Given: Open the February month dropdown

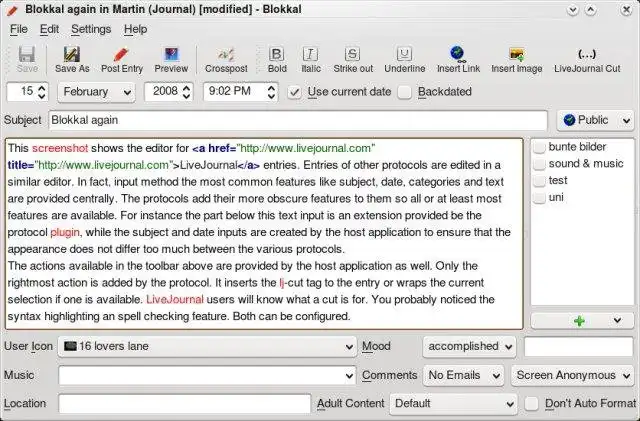Looking at the screenshot, I should pos(96,92).
